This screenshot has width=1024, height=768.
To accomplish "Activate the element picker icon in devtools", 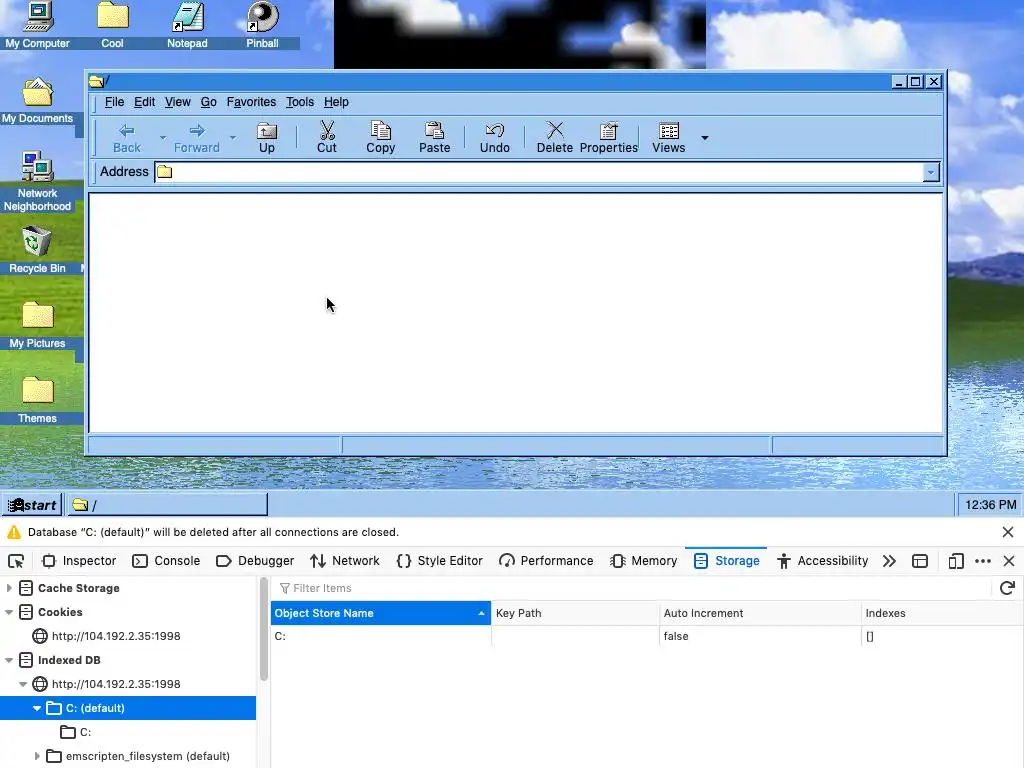I will click(x=16, y=561).
